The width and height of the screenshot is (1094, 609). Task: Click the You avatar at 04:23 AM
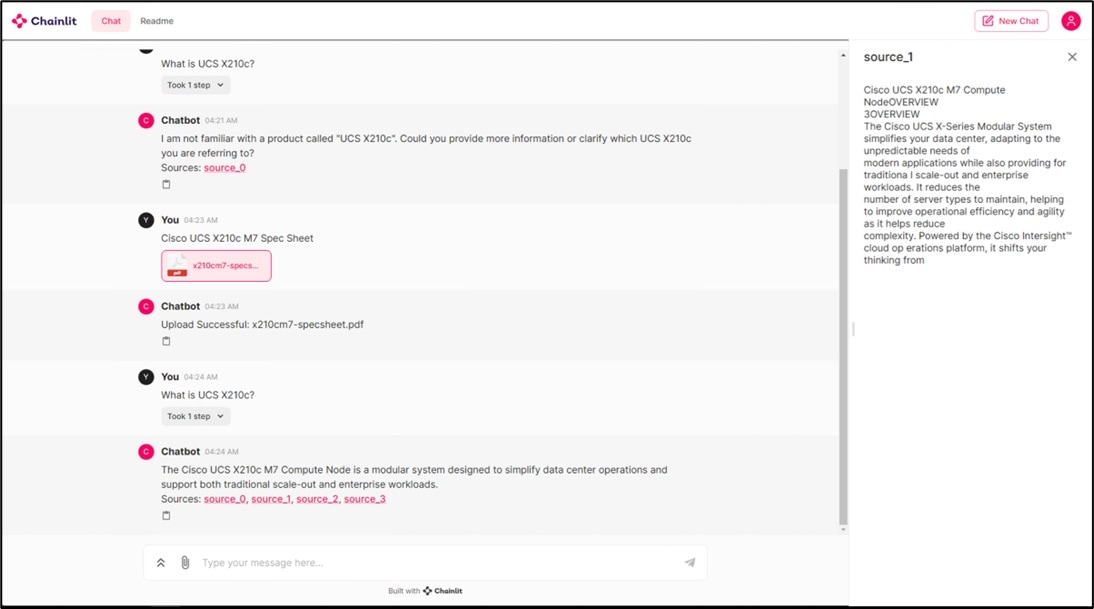coord(146,220)
